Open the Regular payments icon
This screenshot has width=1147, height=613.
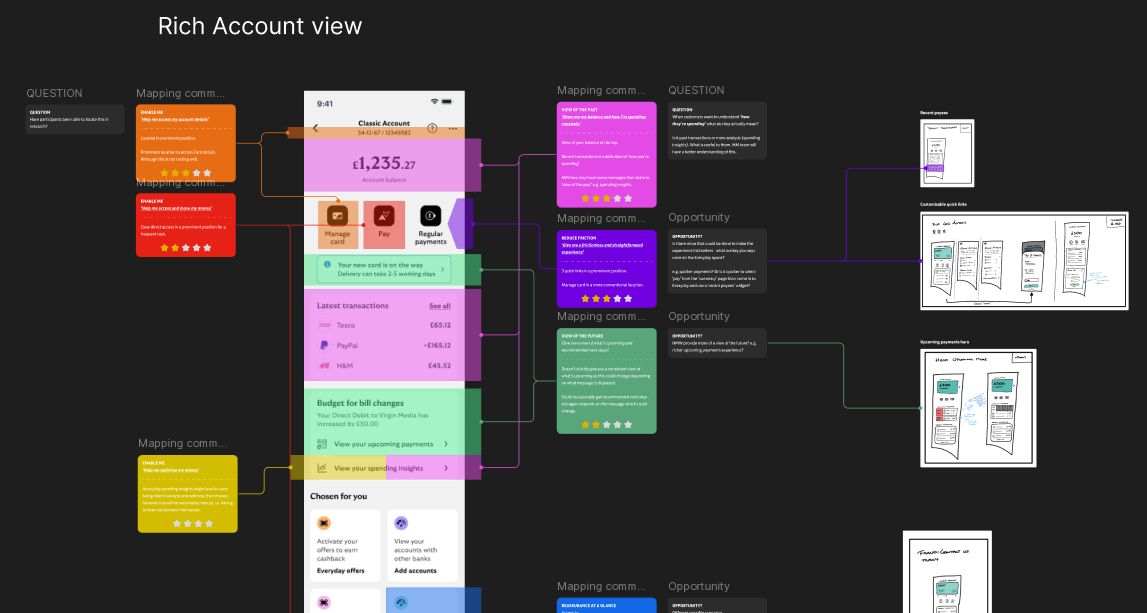point(431,215)
